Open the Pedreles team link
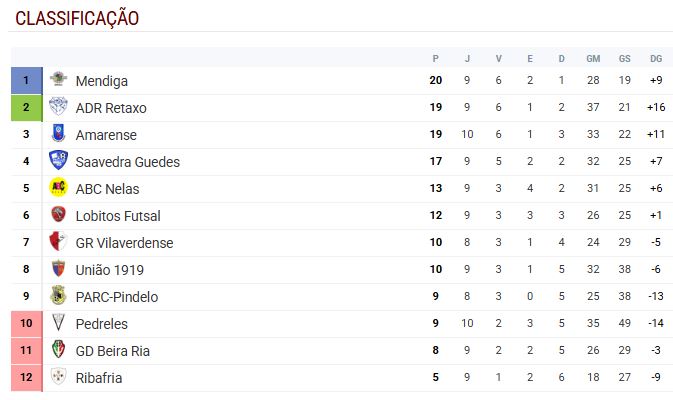This screenshot has height=400, width=673. 101,324
